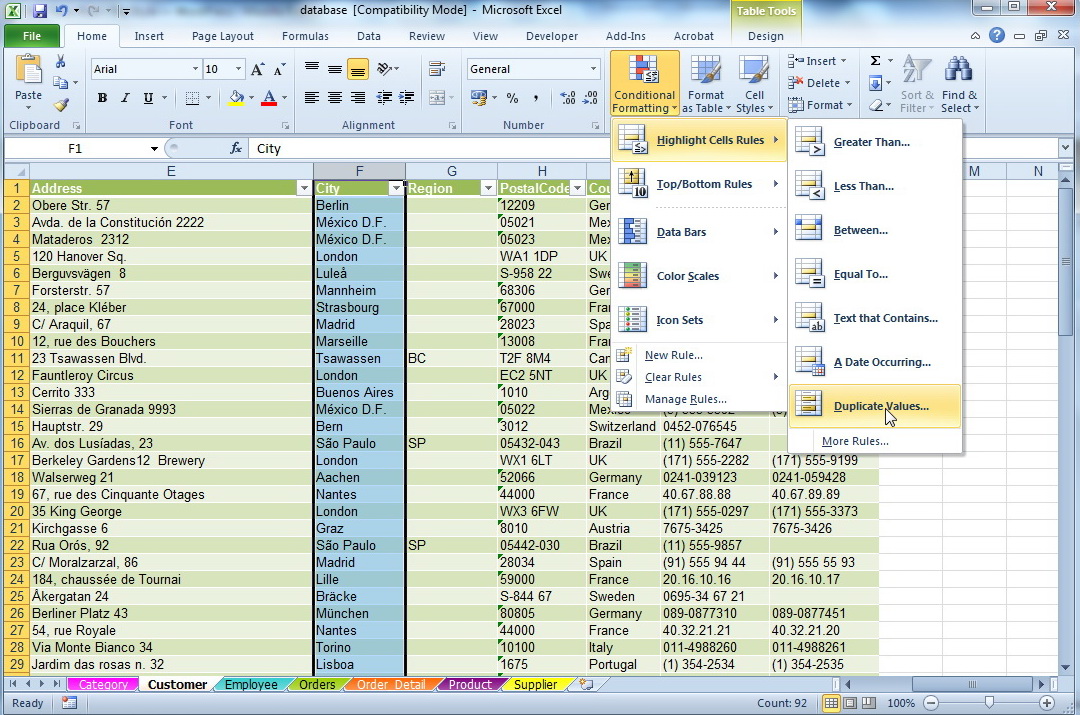The height and width of the screenshot is (715, 1080).
Task: Click the Zoom In plus button
Action: click(x=1047, y=703)
